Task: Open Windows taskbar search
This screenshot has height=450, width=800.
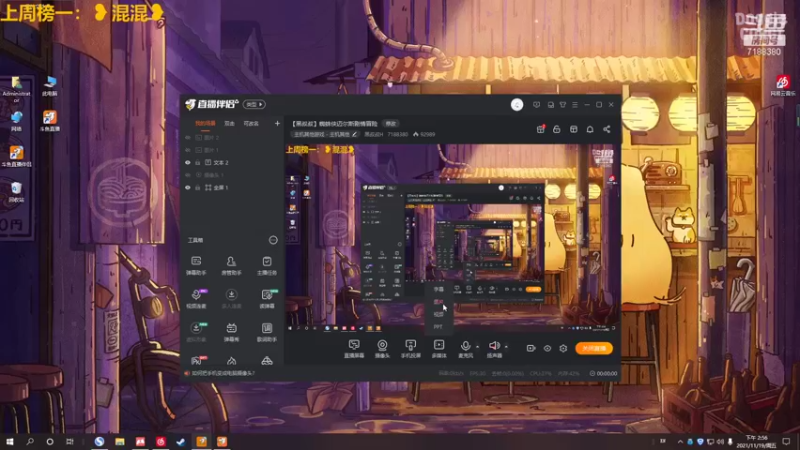Action: [x=30, y=441]
